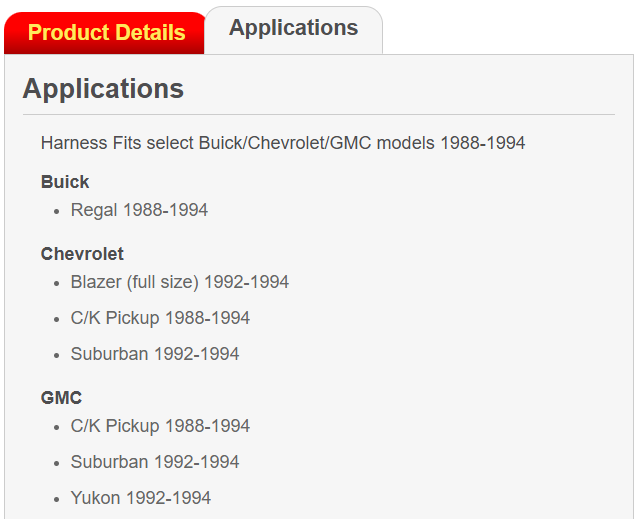Open the Product Details tab
The width and height of the screenshot is (643, 519).
[104, 33]
